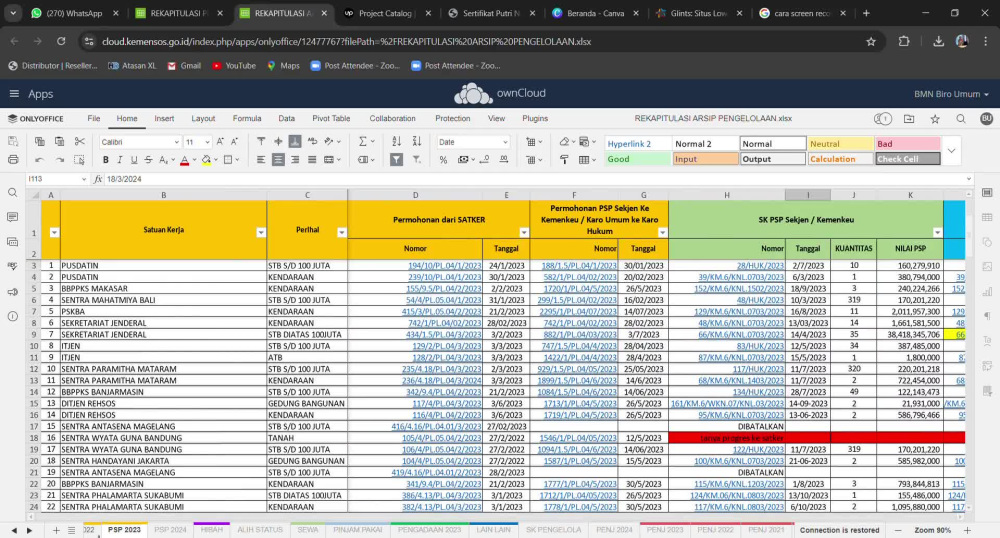Click the Cut scissors icon
Screen dimensions: 1000x538
point(79,142)
